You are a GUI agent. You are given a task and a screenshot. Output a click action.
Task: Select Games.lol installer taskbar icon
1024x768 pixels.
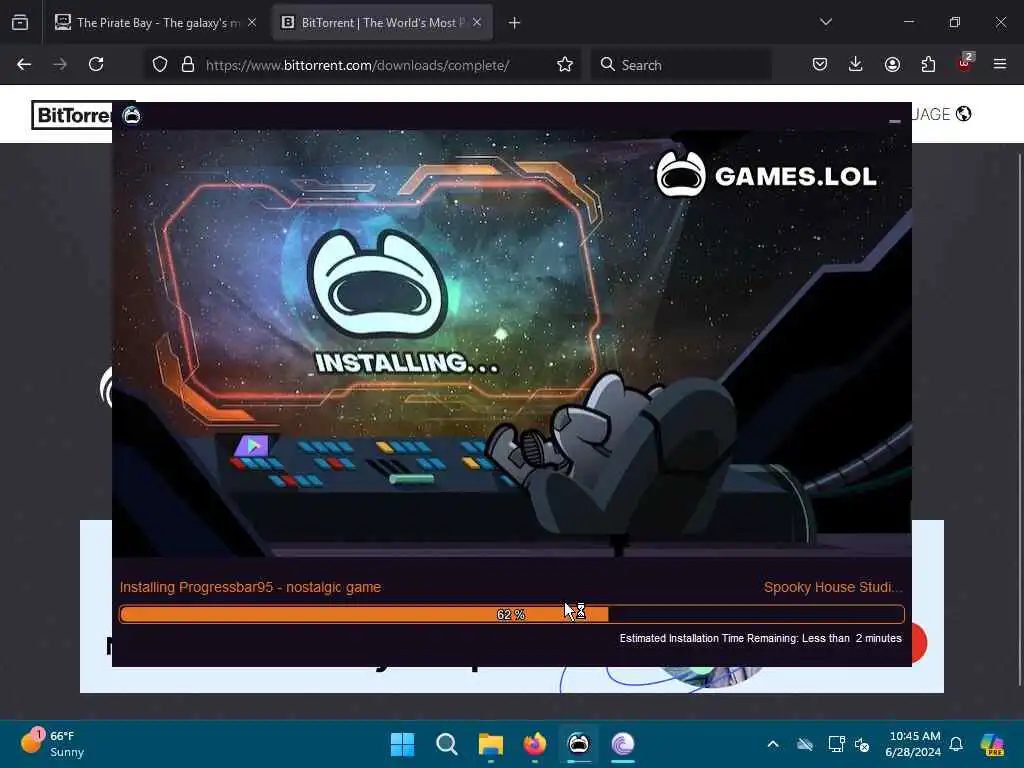[x=579, y=744]
